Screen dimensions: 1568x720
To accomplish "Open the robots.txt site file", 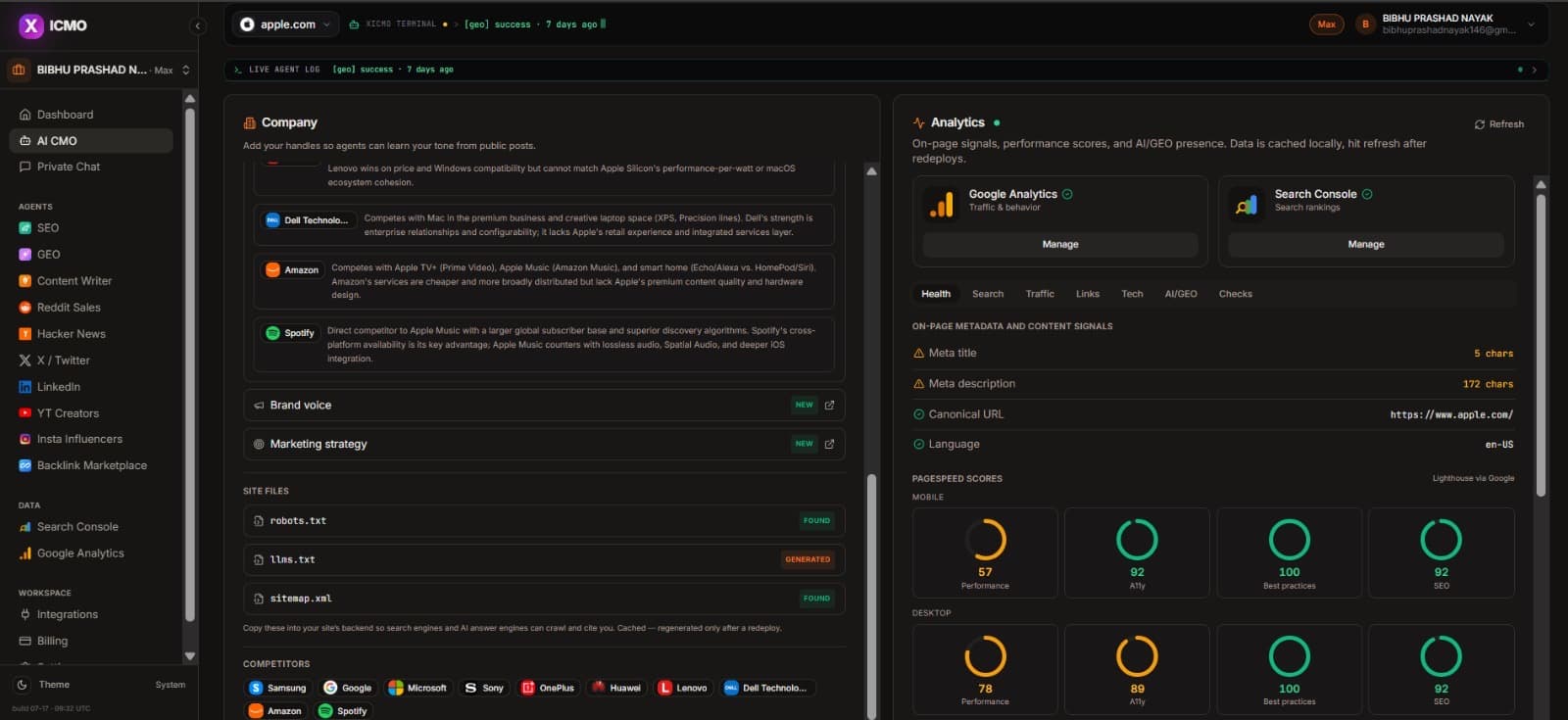I will coord(544,521).
